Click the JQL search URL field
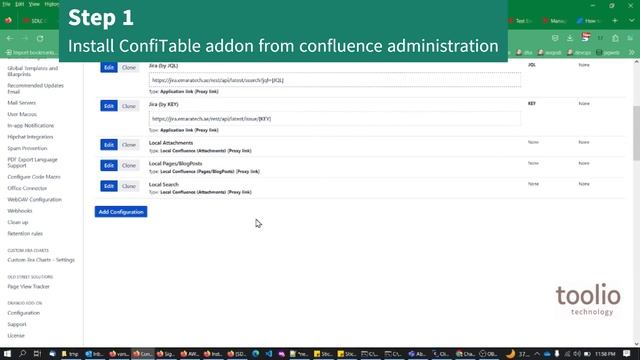Viewport: 640px width, 360px height. click(x=335, y=80)
